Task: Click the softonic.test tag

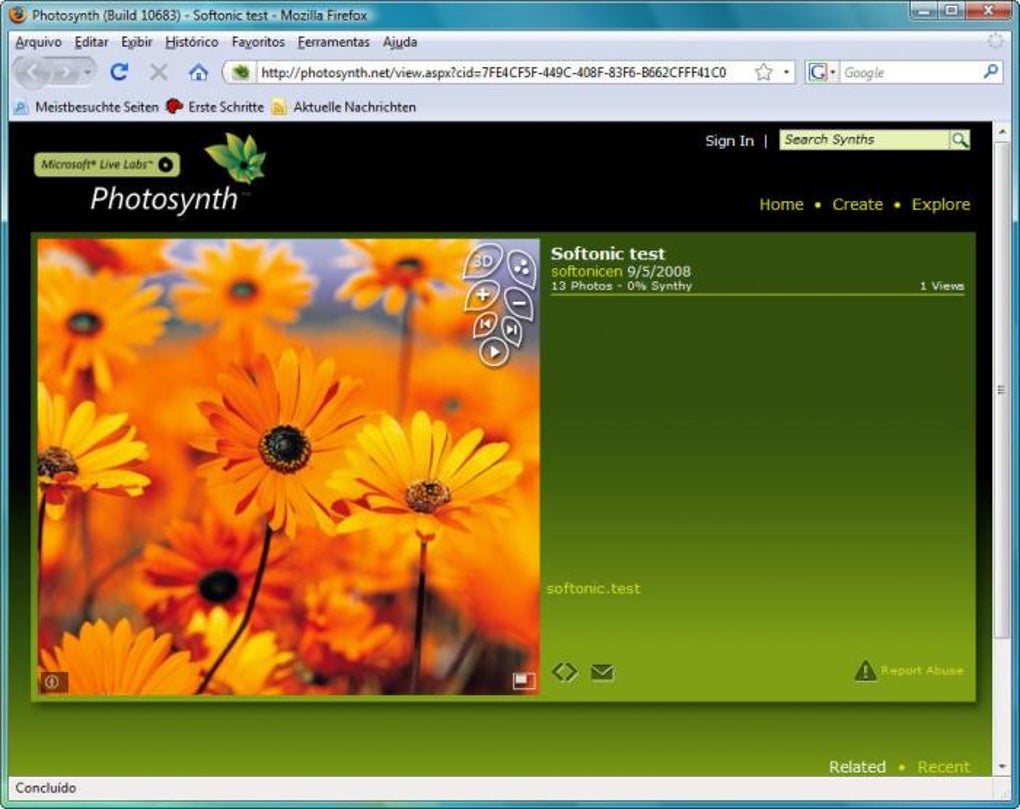Action: point(593,589)
